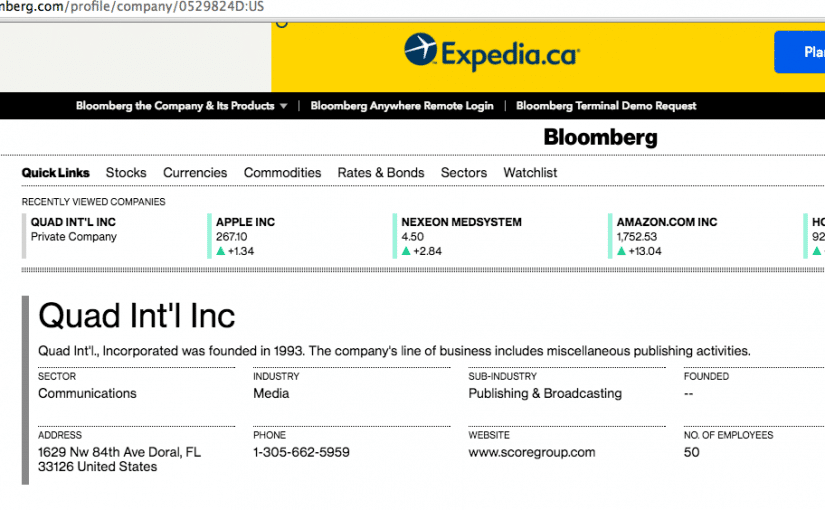
Task: Visit the www.scoregroup.com website link
Action: point(532,452)
